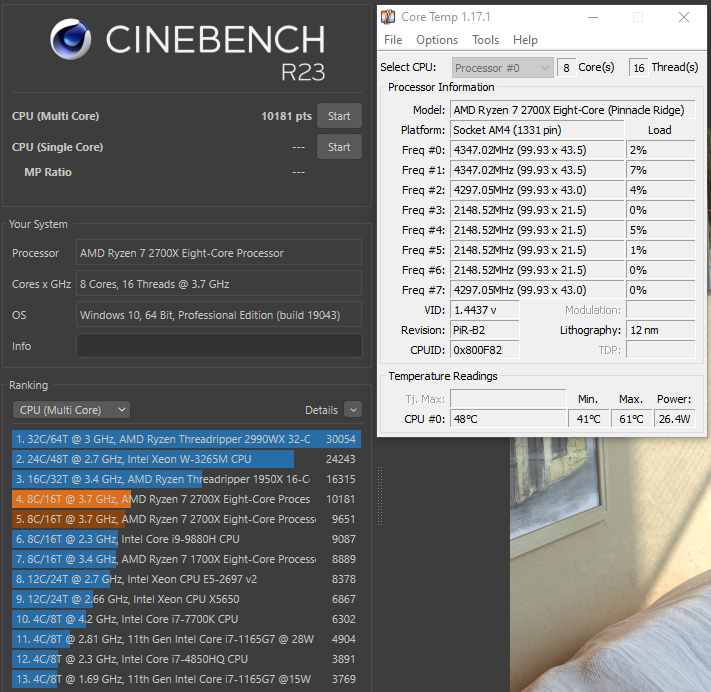Select ranking entry Threadripper 1950X 16-C

[186, 479]
